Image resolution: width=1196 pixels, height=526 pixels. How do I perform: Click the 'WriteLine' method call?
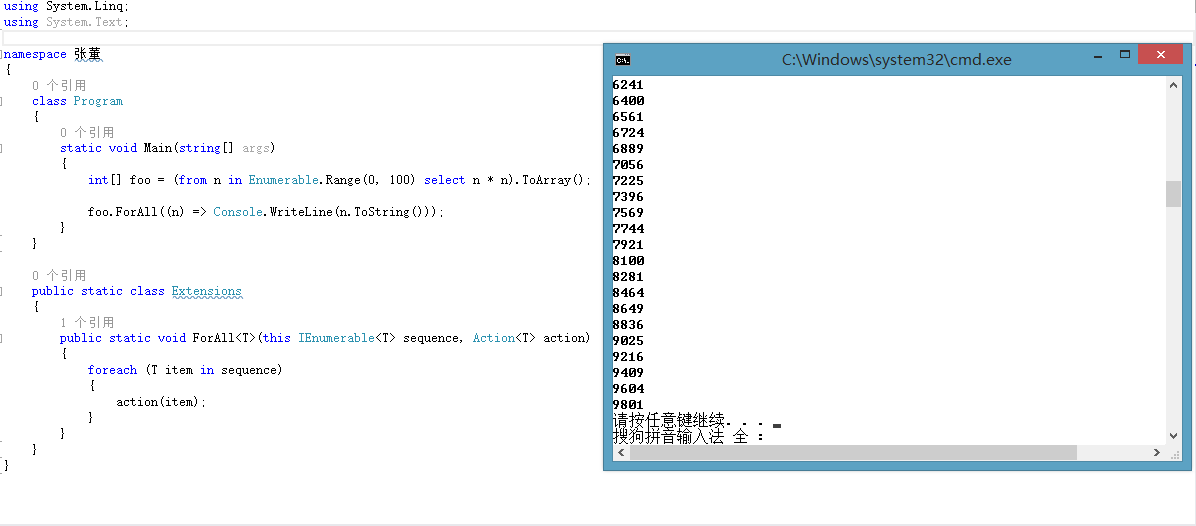(x=300, y=211)
